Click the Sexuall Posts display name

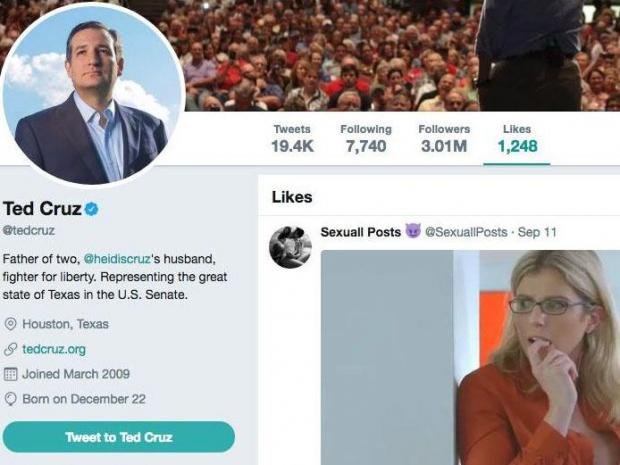[x=360, y=232]
